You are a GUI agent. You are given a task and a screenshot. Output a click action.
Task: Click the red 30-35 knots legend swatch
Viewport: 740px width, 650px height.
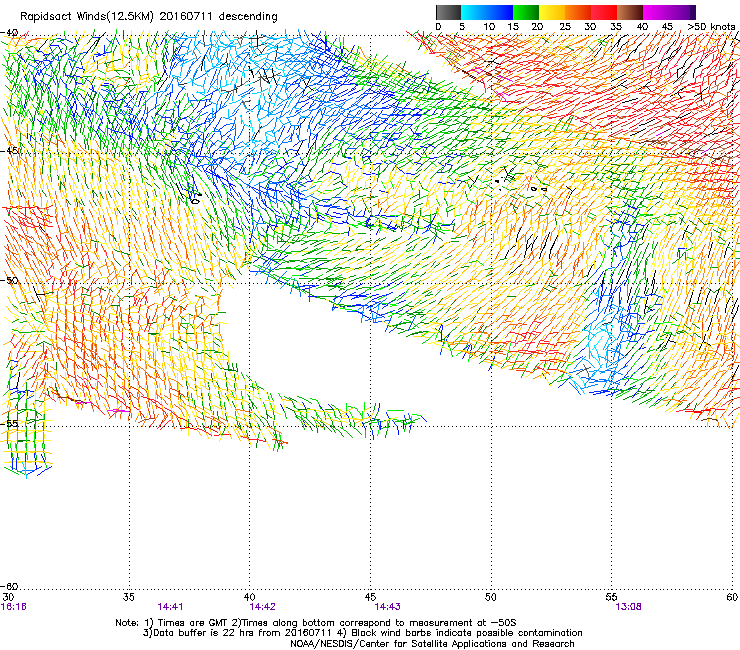pos(604,12)
